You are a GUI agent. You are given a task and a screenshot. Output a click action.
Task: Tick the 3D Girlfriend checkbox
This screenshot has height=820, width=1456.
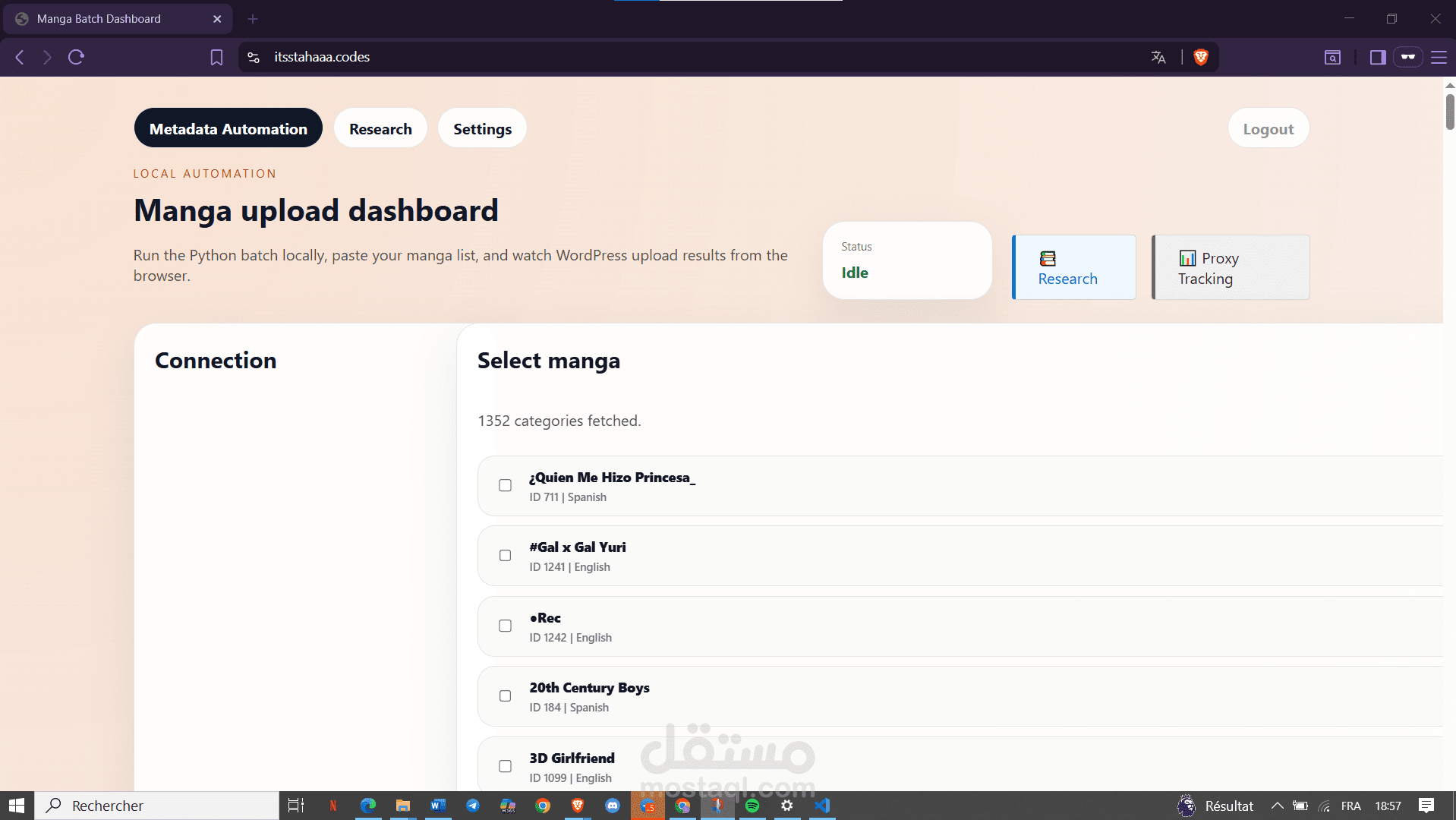[505, 766]
